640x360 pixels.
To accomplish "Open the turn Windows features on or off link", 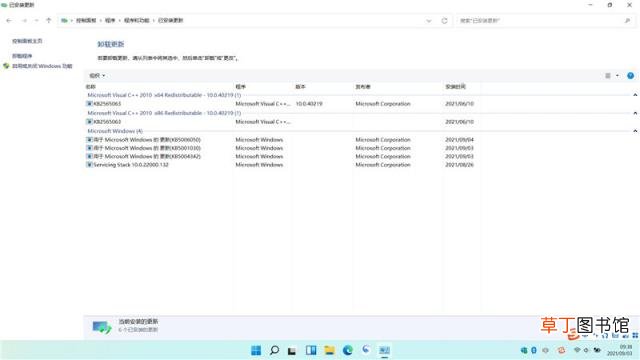I will (42, 66).
